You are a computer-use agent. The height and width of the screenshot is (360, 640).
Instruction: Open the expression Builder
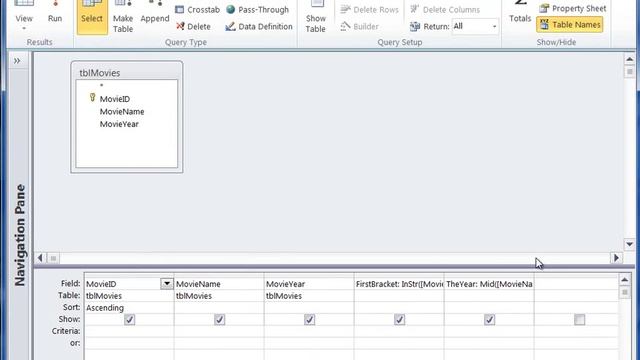click(x=360, y=27)
